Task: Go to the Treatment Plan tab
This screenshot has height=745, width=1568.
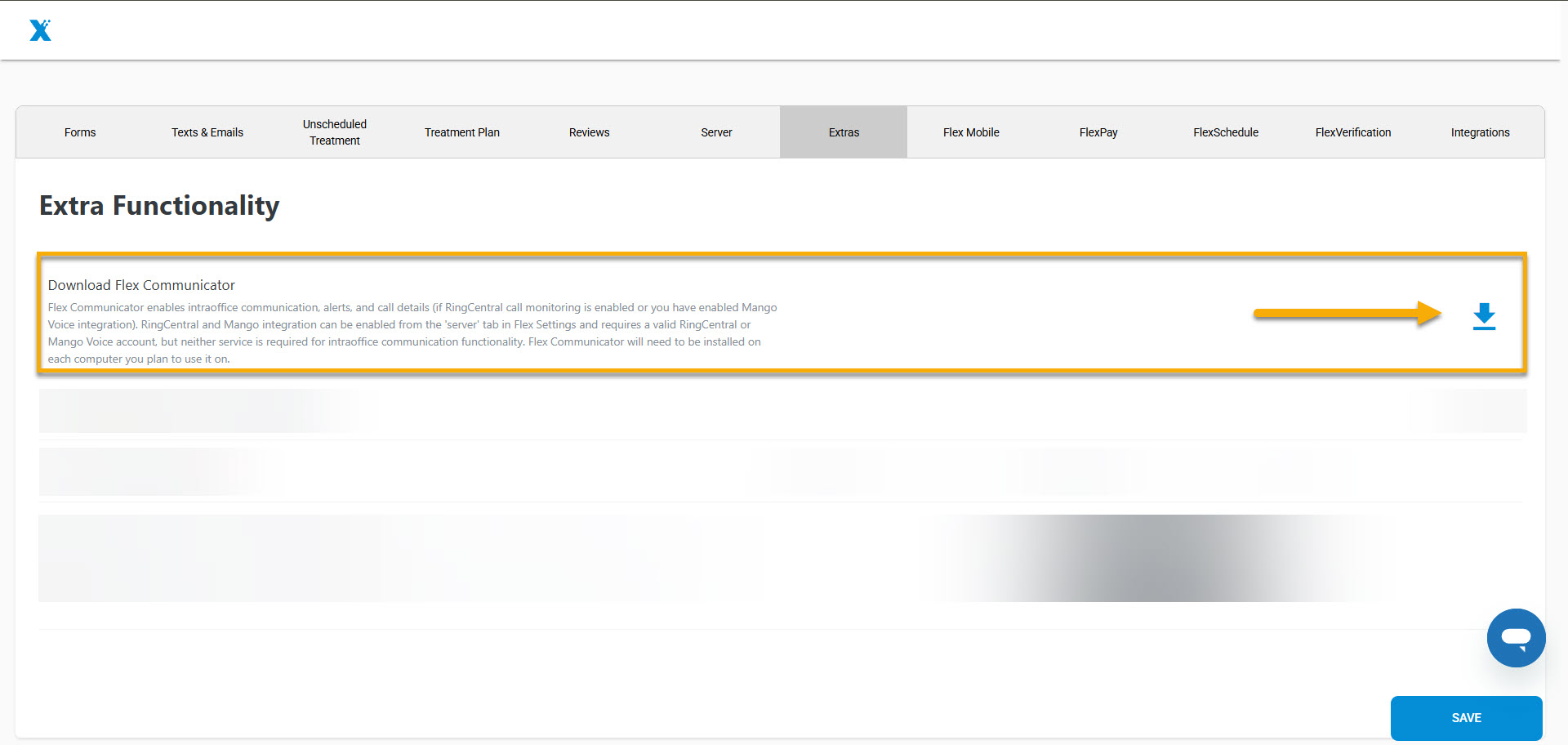Action: [462, 132]
